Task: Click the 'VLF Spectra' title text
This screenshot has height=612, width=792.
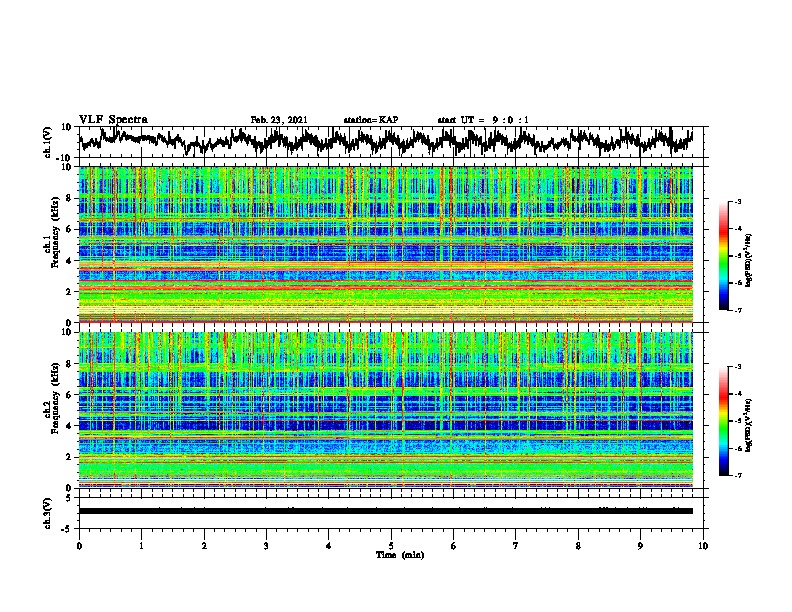Action: 113,119
